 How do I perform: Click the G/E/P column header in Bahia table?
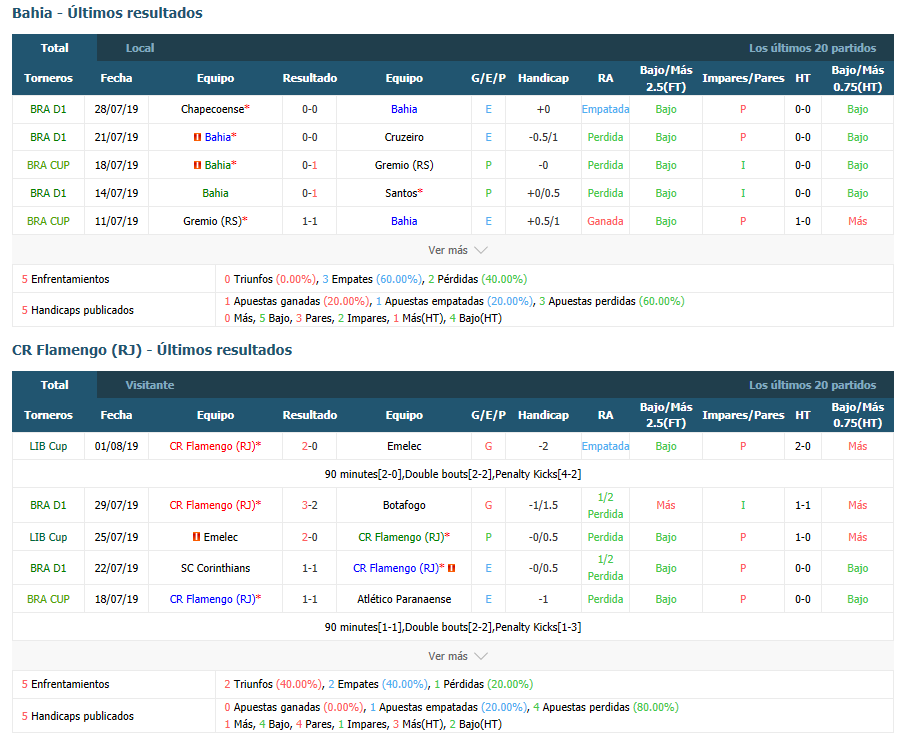(488, 78)
